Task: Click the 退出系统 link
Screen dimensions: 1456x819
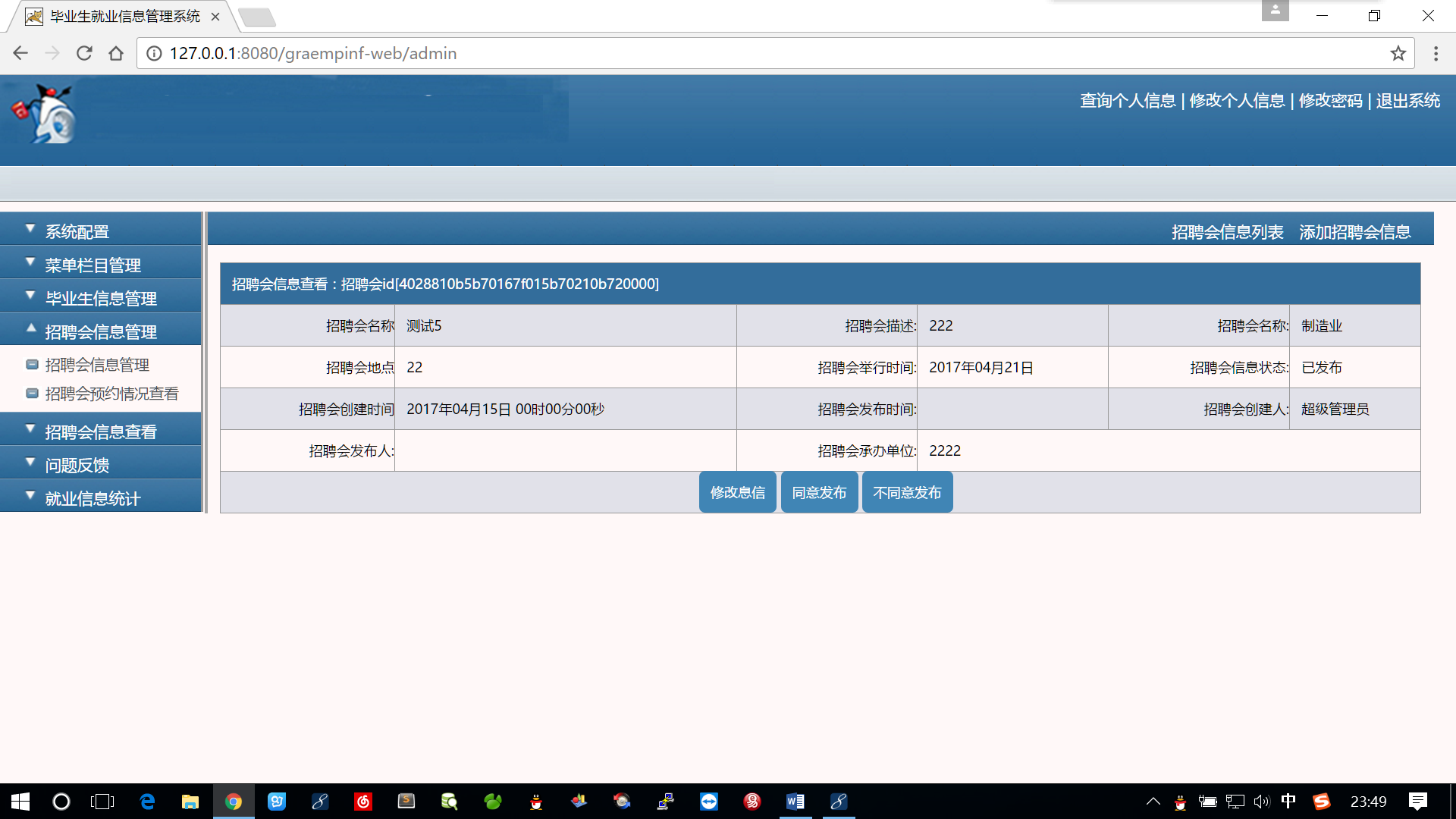Action: click(x=1407, y=100)
